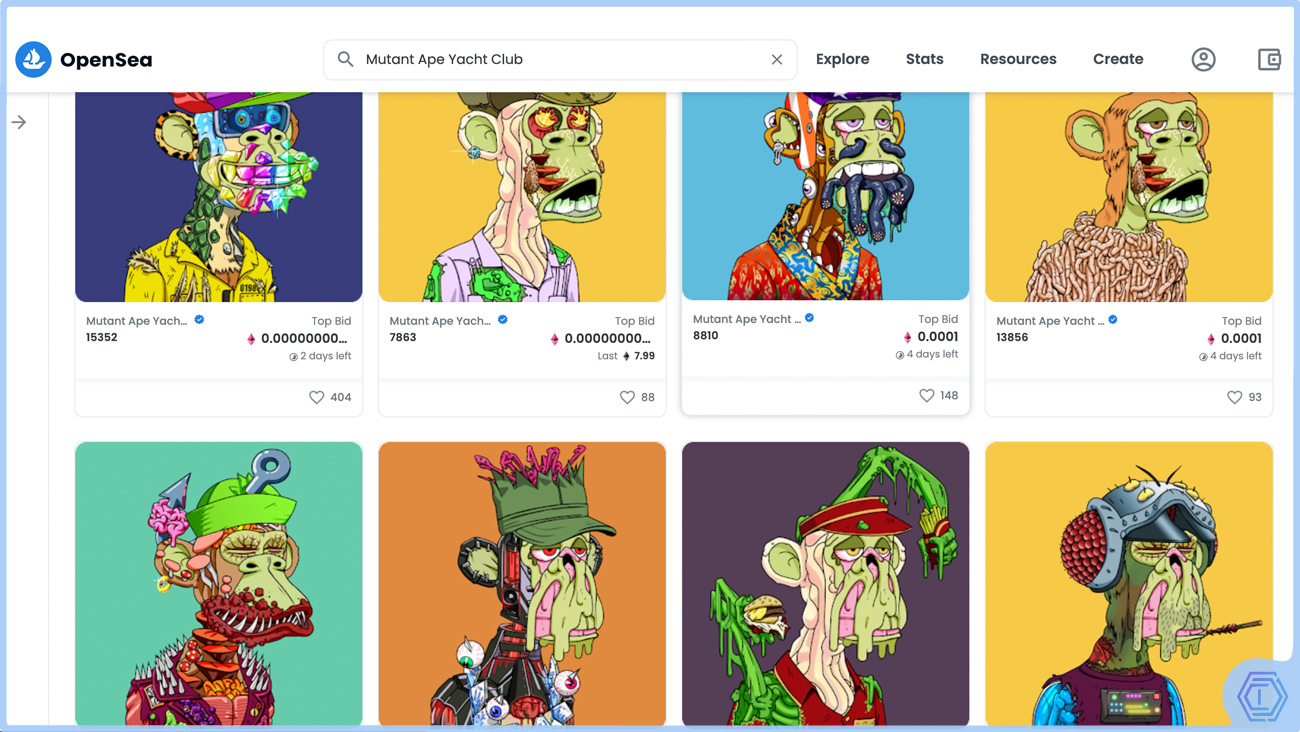
Task: Open the account profile icon
Action: pos(1203,60)
